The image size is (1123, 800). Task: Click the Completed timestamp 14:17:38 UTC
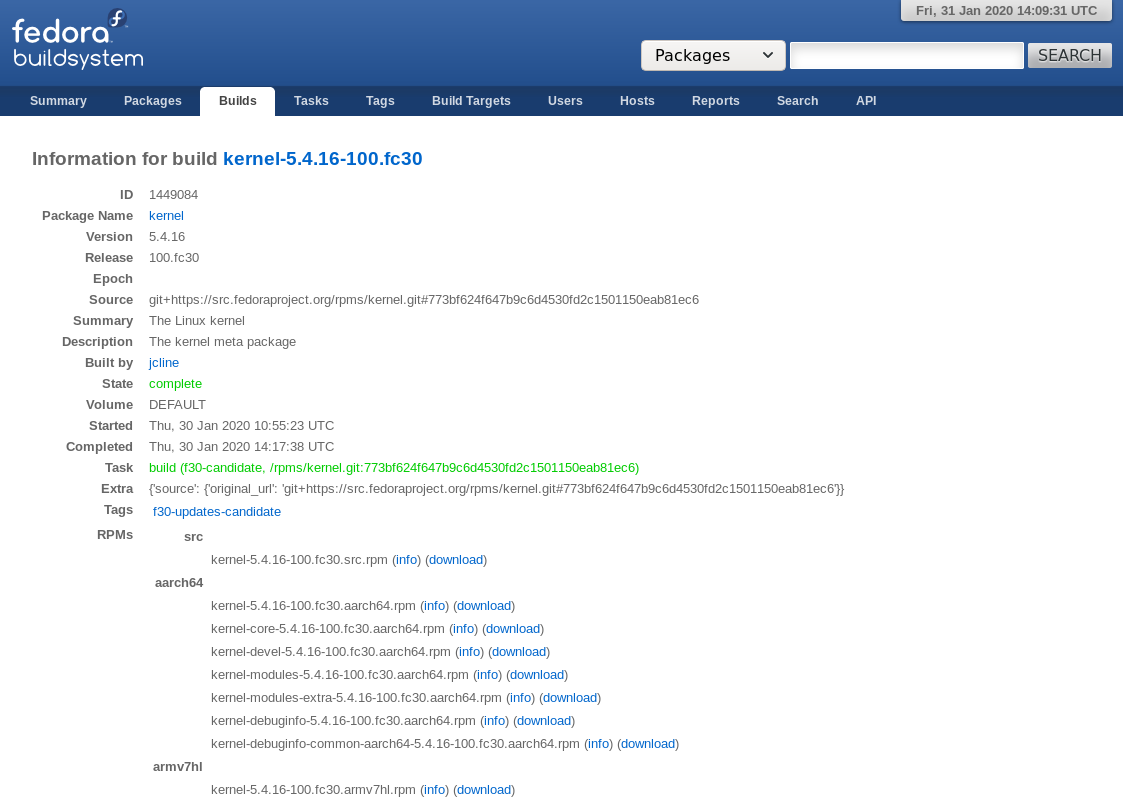241,447
